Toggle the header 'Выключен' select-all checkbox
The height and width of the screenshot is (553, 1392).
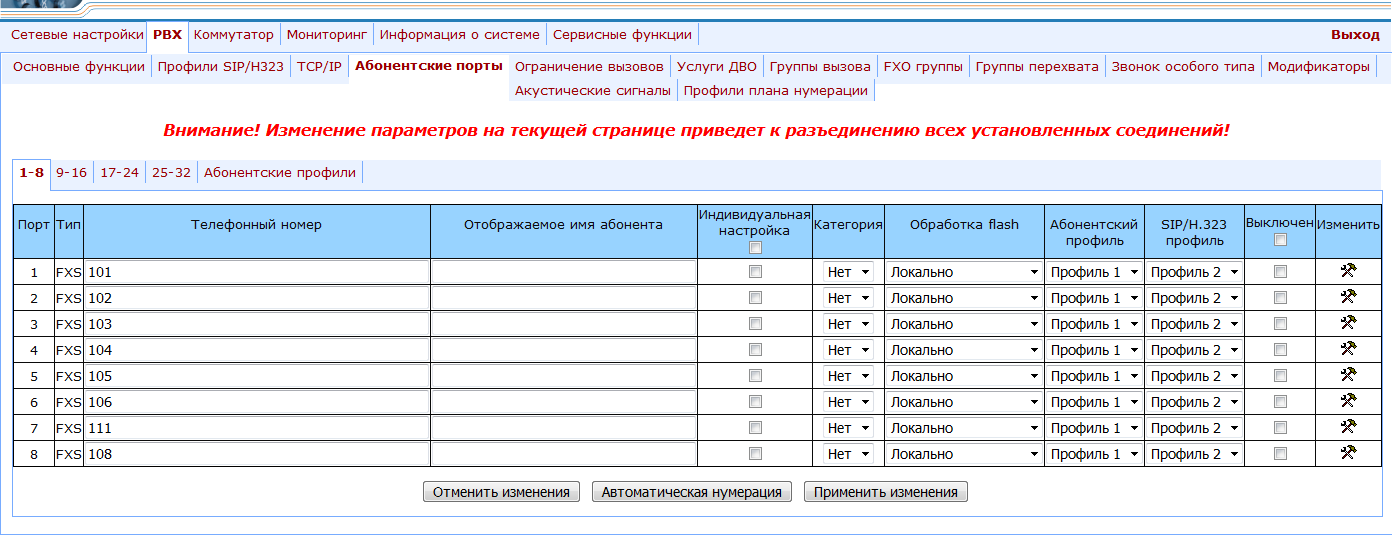click(x=1280, y=240)
